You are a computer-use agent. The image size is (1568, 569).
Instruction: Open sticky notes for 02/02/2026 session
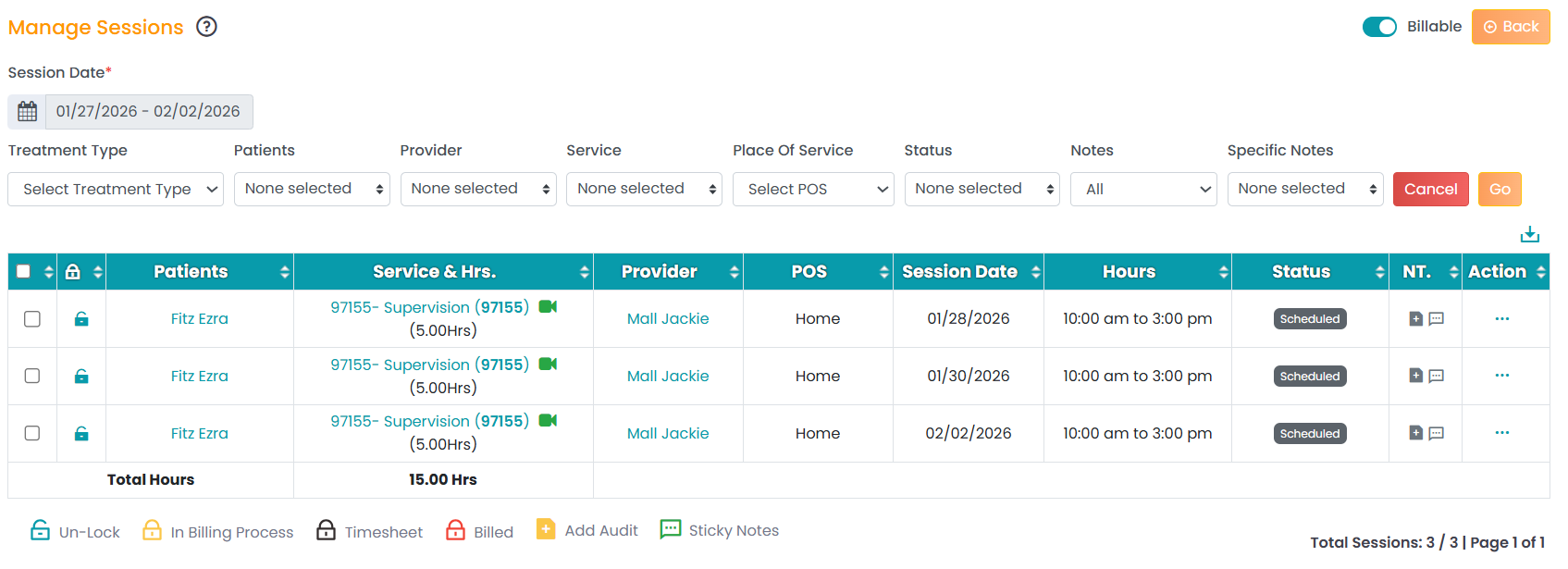(x=1437, y=433)
